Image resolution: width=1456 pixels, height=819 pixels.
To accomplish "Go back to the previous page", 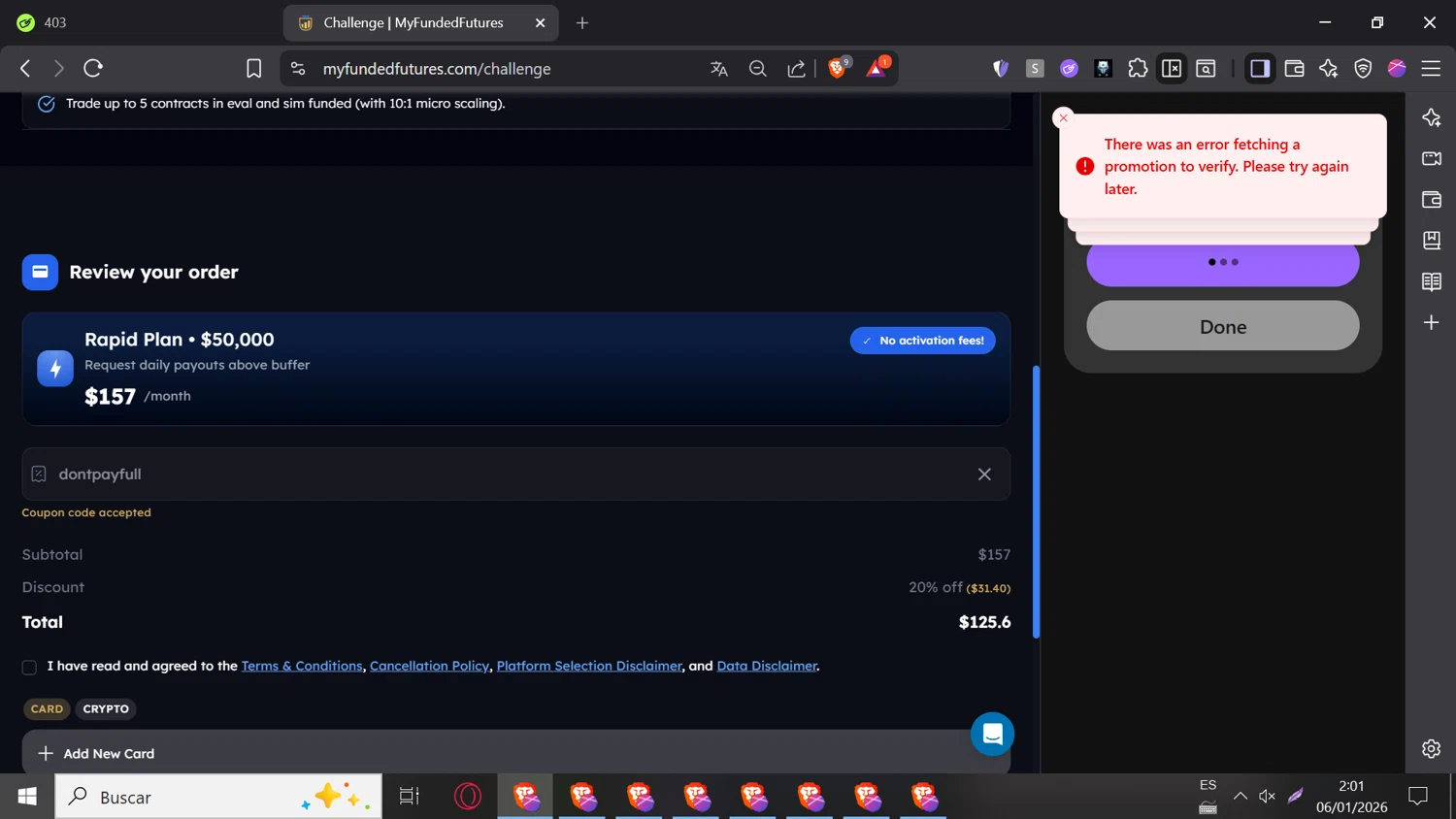I will pyautogui.click(x=25, y=68).
